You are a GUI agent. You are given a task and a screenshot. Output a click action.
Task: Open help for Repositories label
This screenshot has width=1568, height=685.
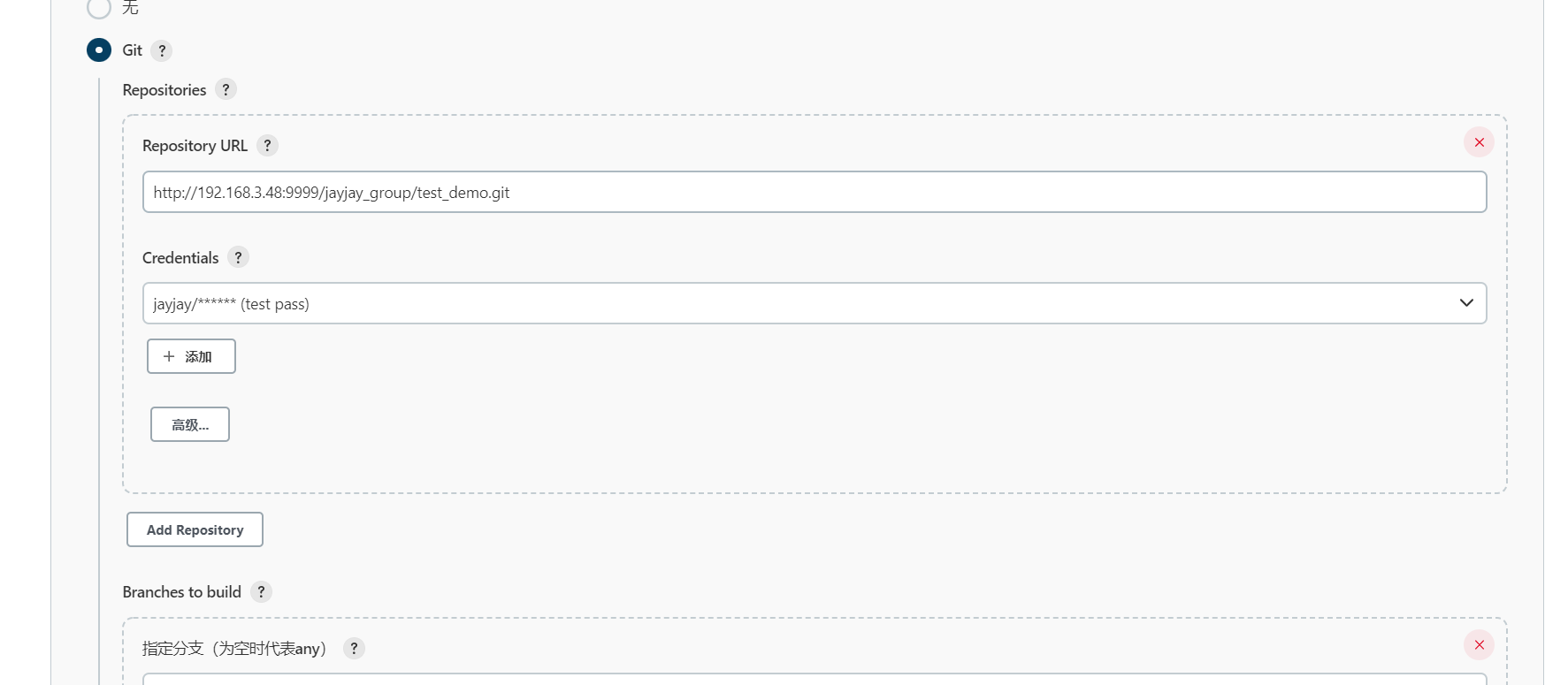pos(226,89)
